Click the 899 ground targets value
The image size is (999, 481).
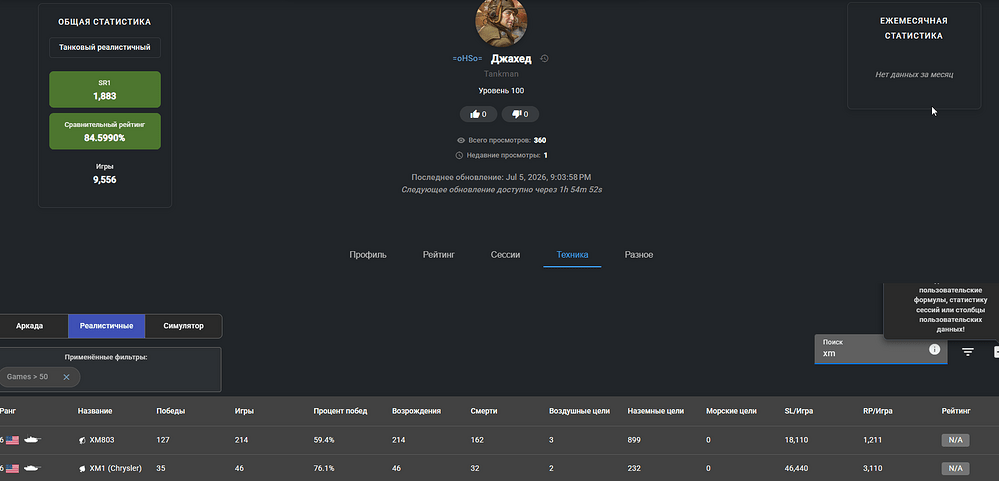pyautogui.click(x=634, y=440)
